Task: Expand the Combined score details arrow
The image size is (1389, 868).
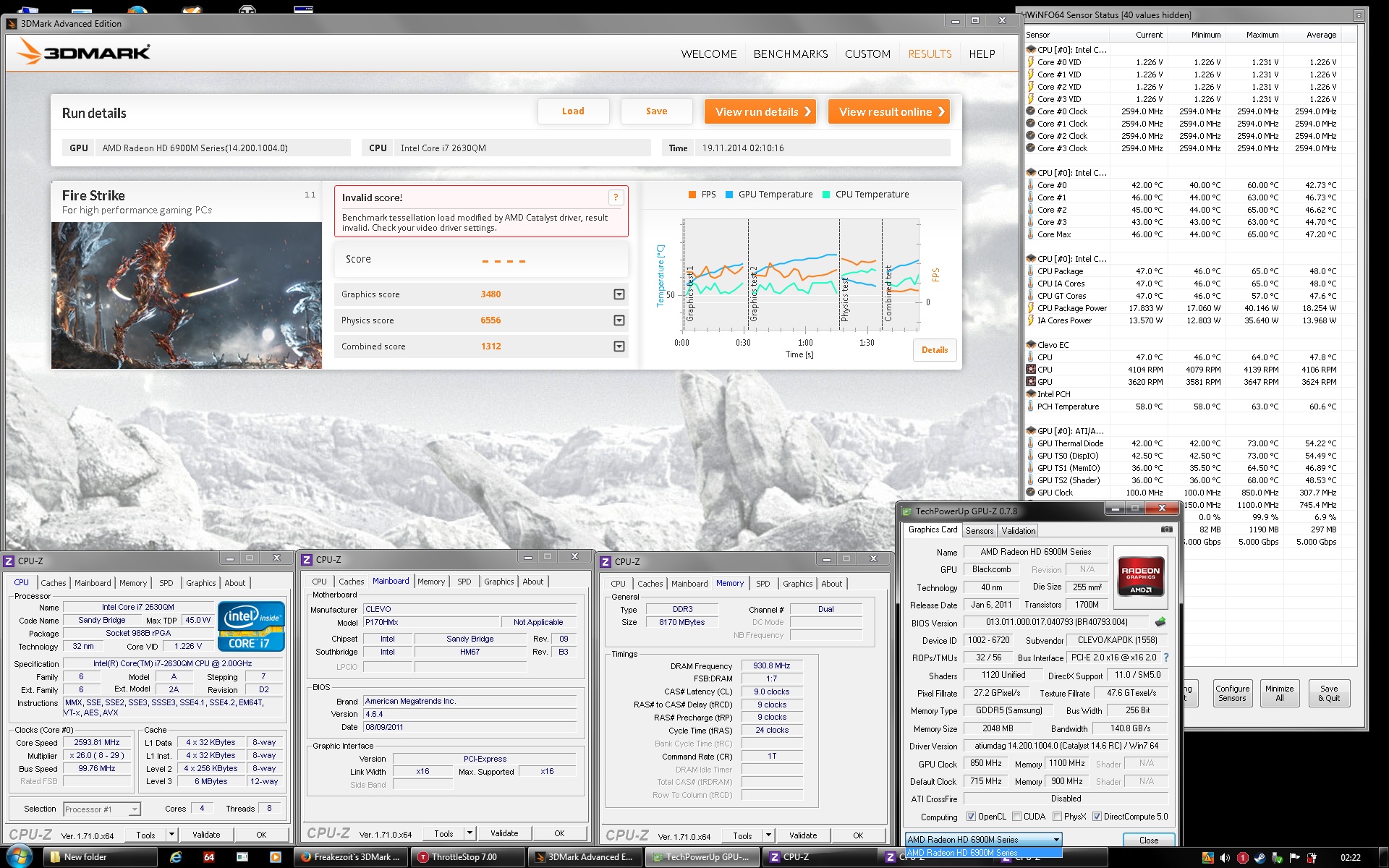Action: click(619, 346)
